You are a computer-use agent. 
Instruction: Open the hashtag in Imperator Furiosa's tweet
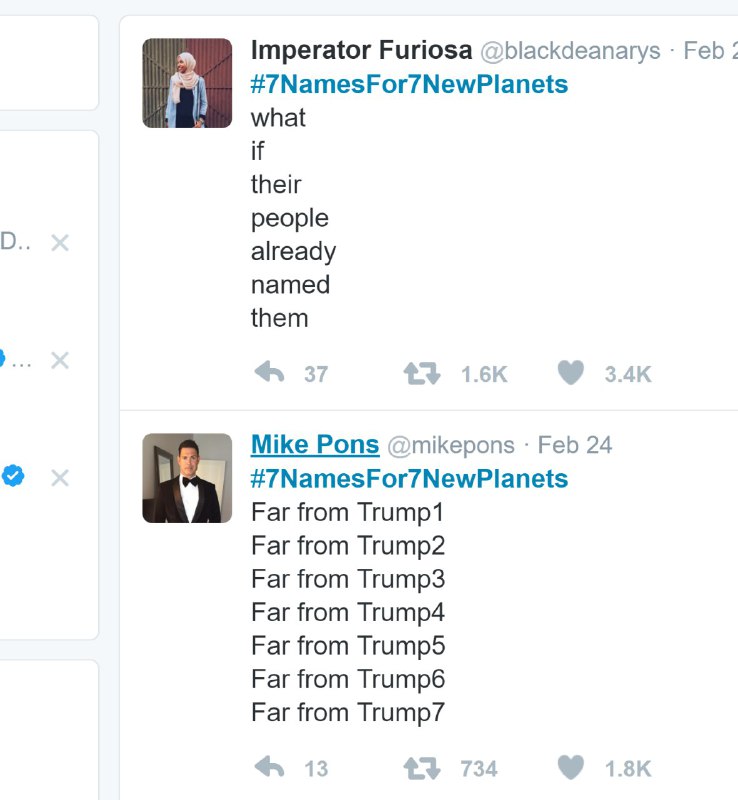point(409,84)
